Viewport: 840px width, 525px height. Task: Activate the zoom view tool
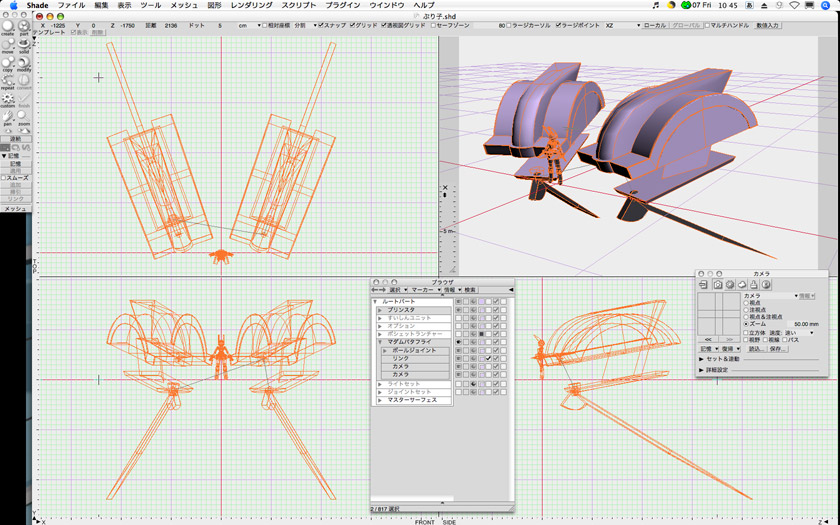click(23, 117)
